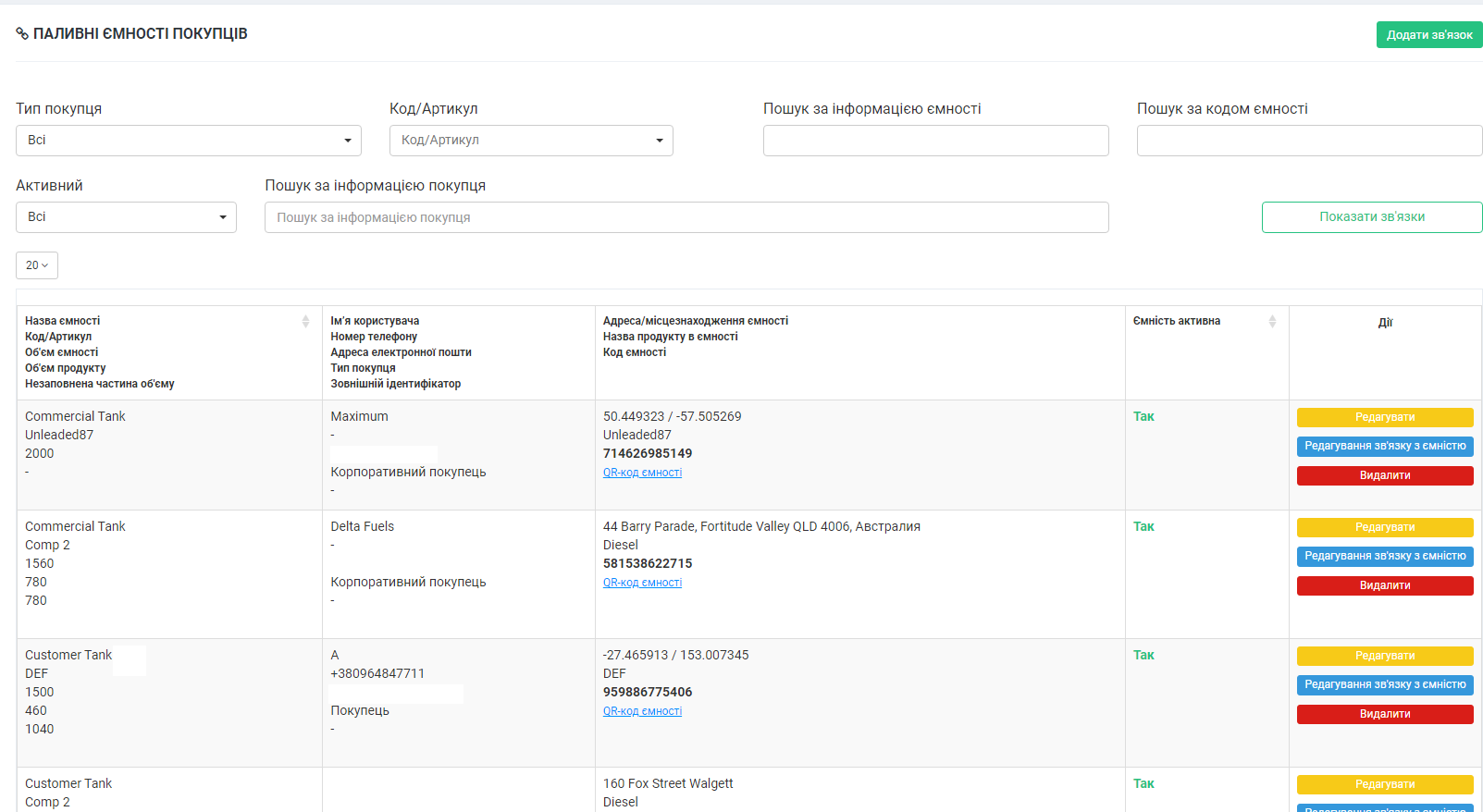Focus the 'Пошук за інформацією покупця' input
Image resolution: width=1483 pixels, height=812 pixels.
point(686,217)
